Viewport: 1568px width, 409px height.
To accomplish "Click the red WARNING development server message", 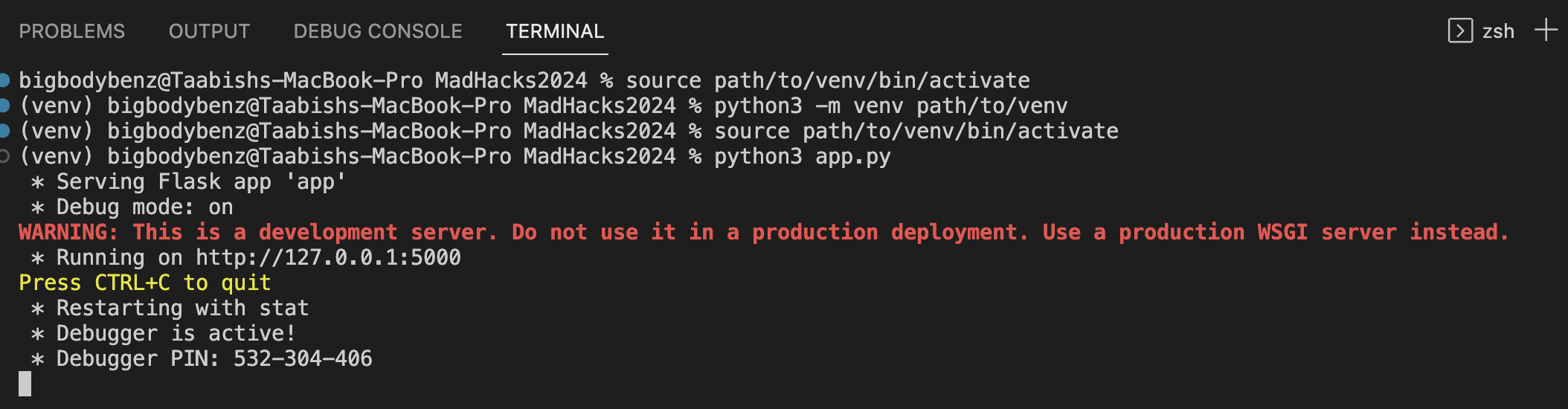I will click(763, 232).
